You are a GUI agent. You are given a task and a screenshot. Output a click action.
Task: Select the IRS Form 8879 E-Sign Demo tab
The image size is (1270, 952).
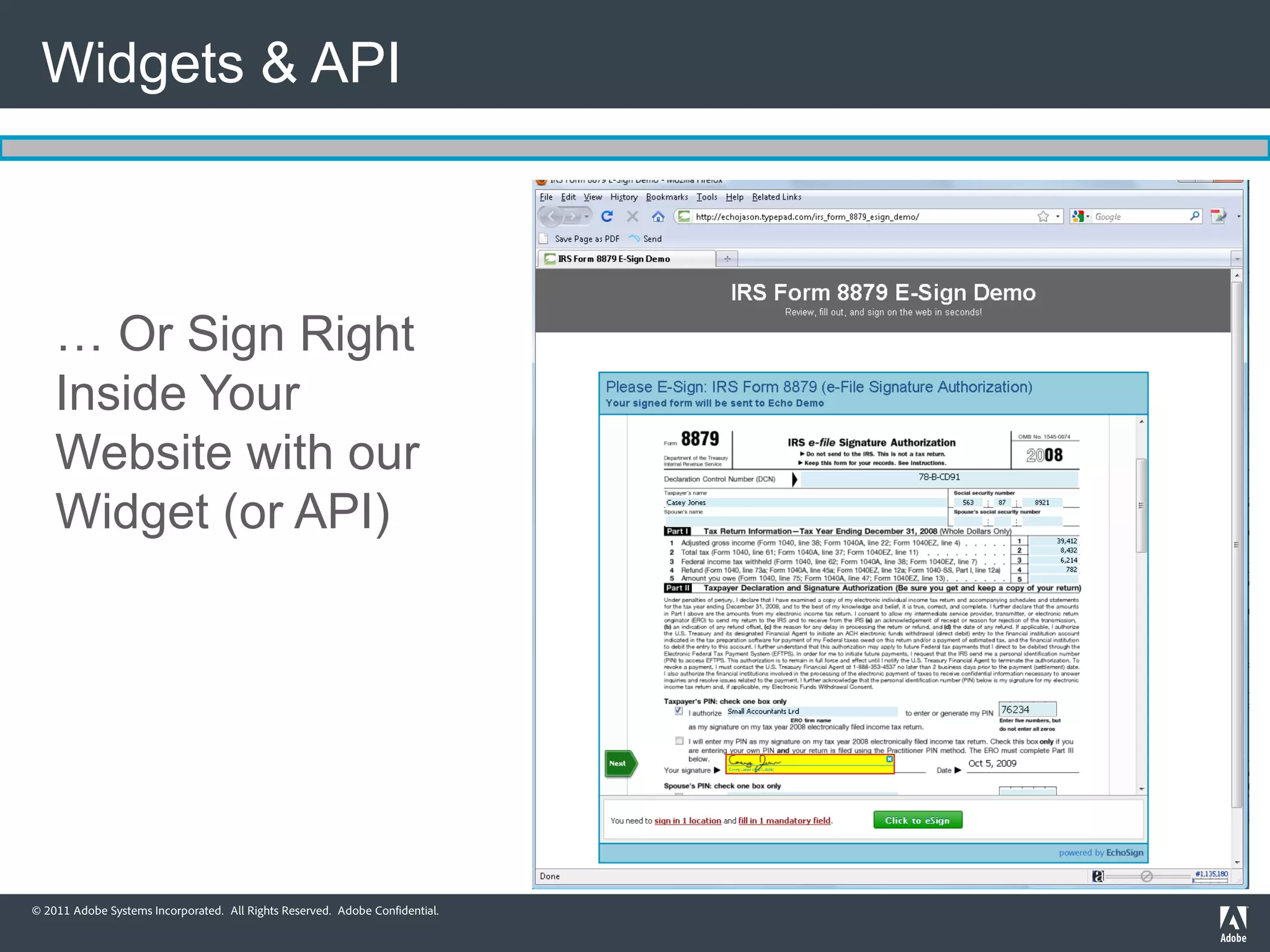point(626,259)
